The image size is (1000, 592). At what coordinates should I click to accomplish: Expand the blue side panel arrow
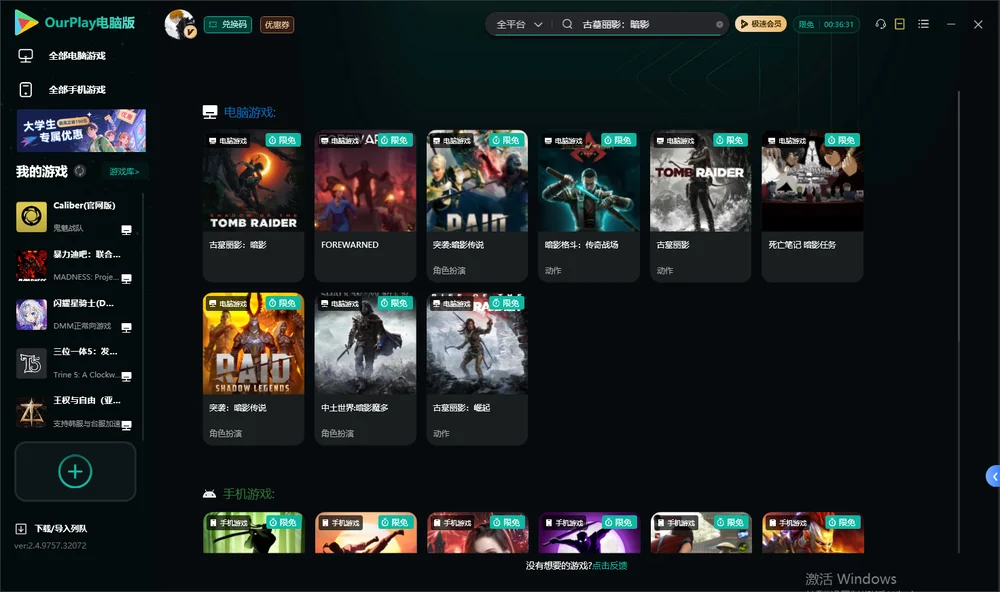pos(993,477)
